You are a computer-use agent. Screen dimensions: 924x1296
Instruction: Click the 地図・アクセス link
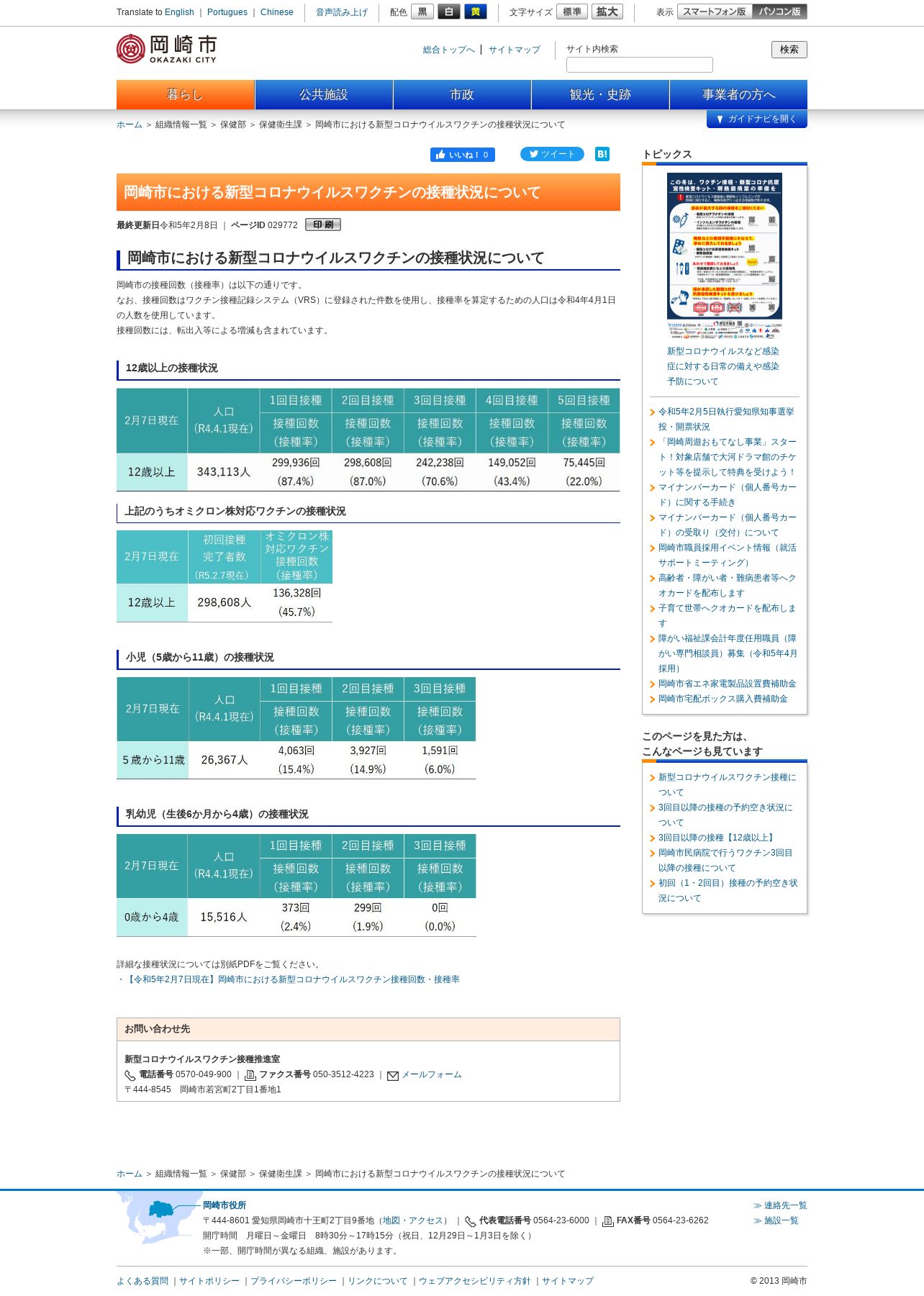(412, 1220)
